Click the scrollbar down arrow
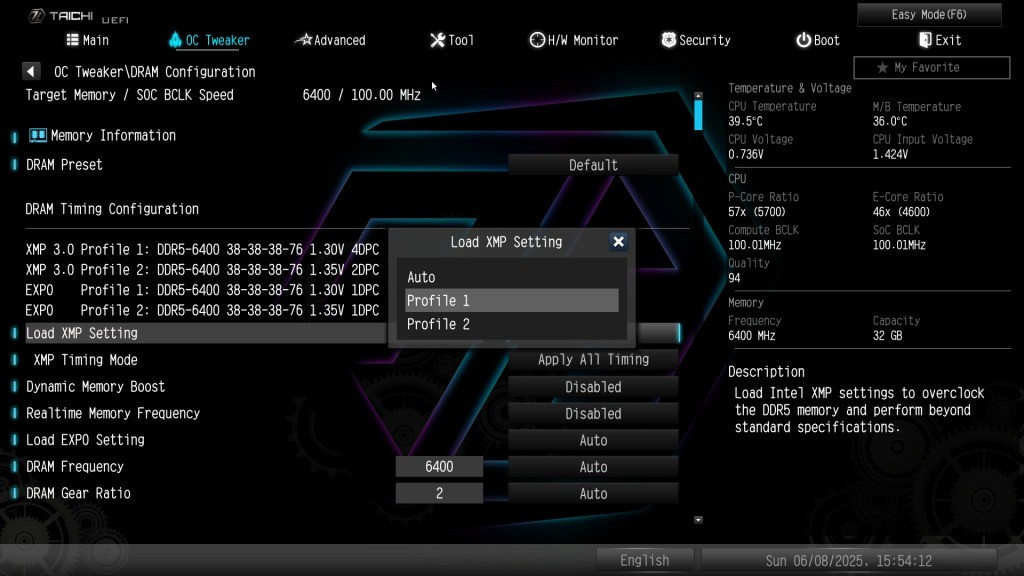The width and height of the screenshot is (1024, 576). coord(698,520)
